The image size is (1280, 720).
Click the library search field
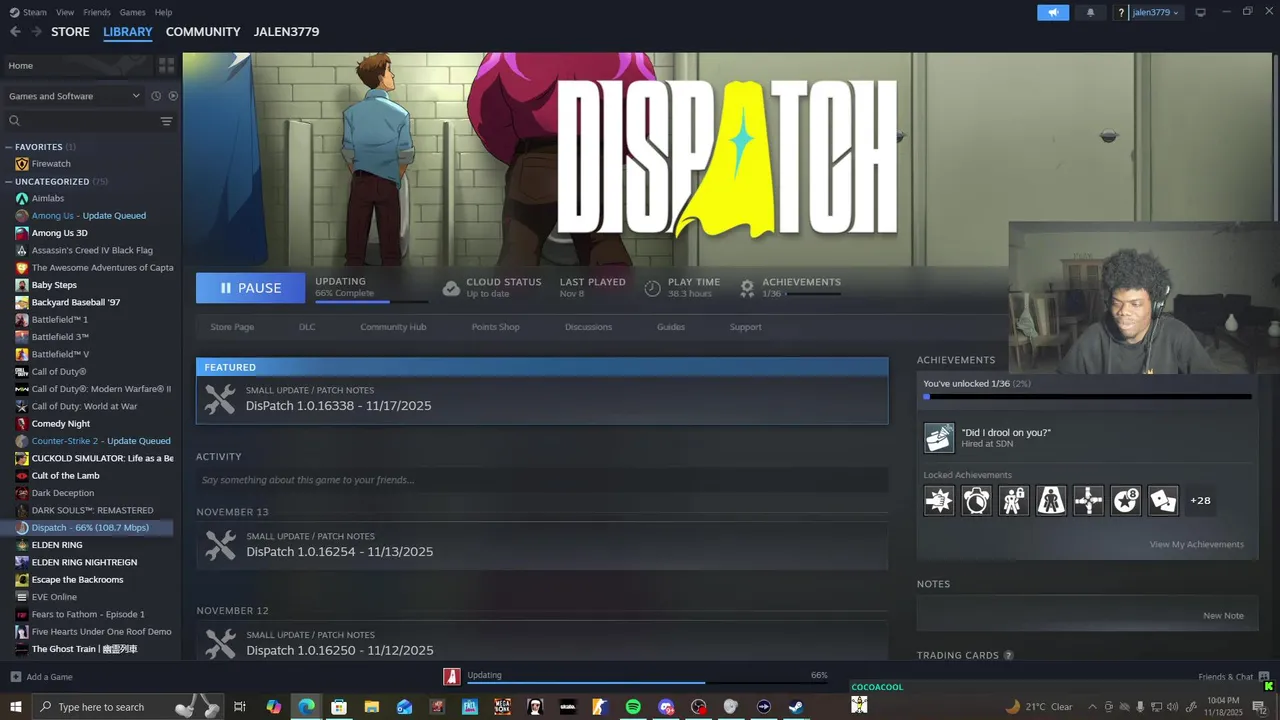click(x=90, y=121)
